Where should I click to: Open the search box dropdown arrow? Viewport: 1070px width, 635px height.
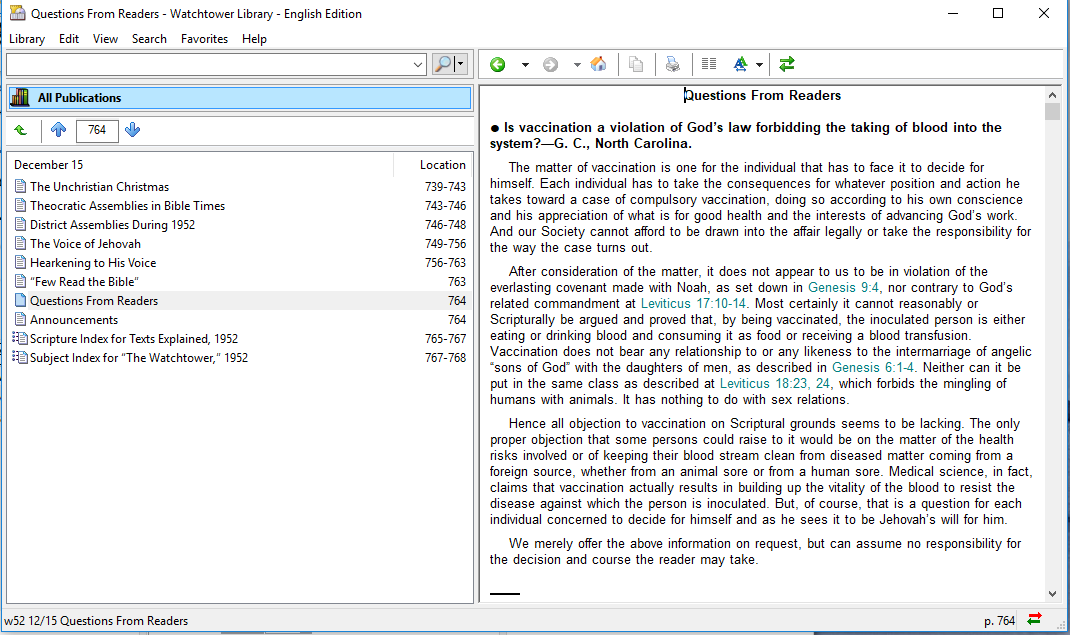[418, 64]
